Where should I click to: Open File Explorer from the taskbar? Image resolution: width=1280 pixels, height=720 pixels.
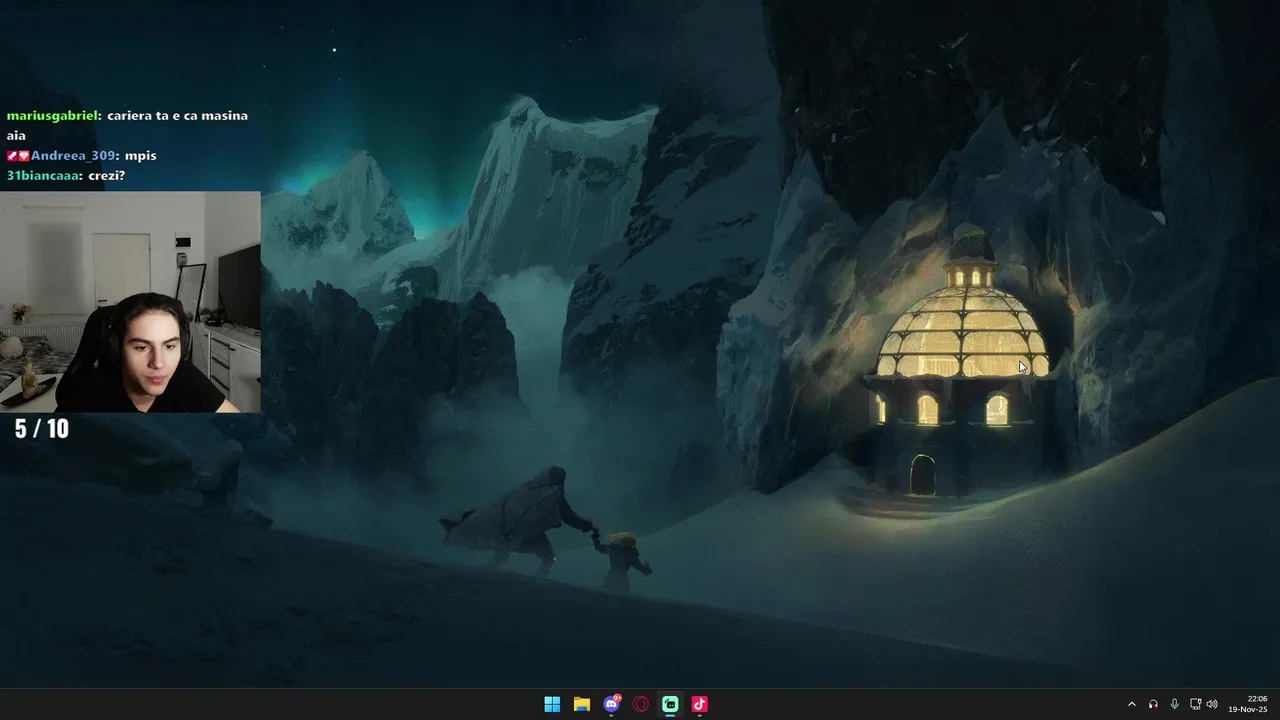581,704
